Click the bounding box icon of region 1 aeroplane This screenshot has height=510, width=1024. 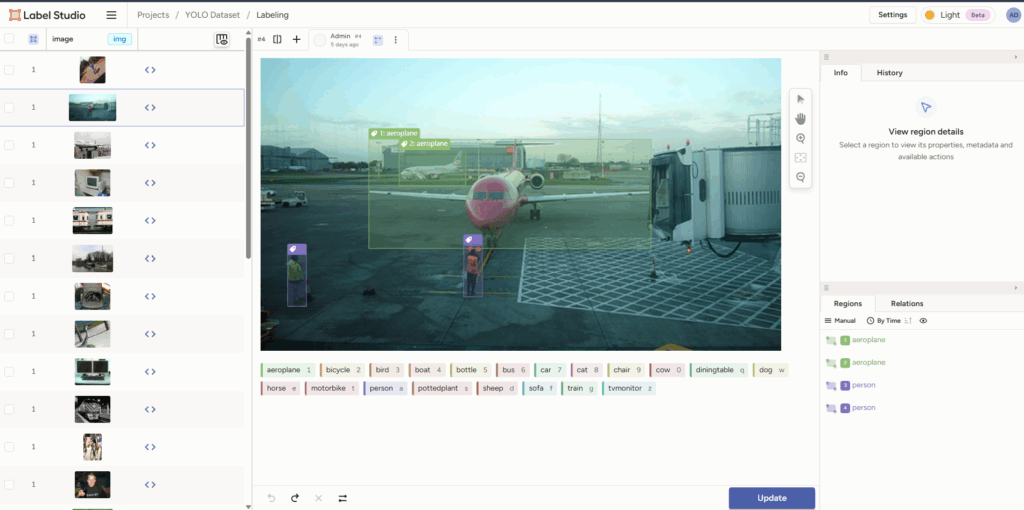coord(831,340)
